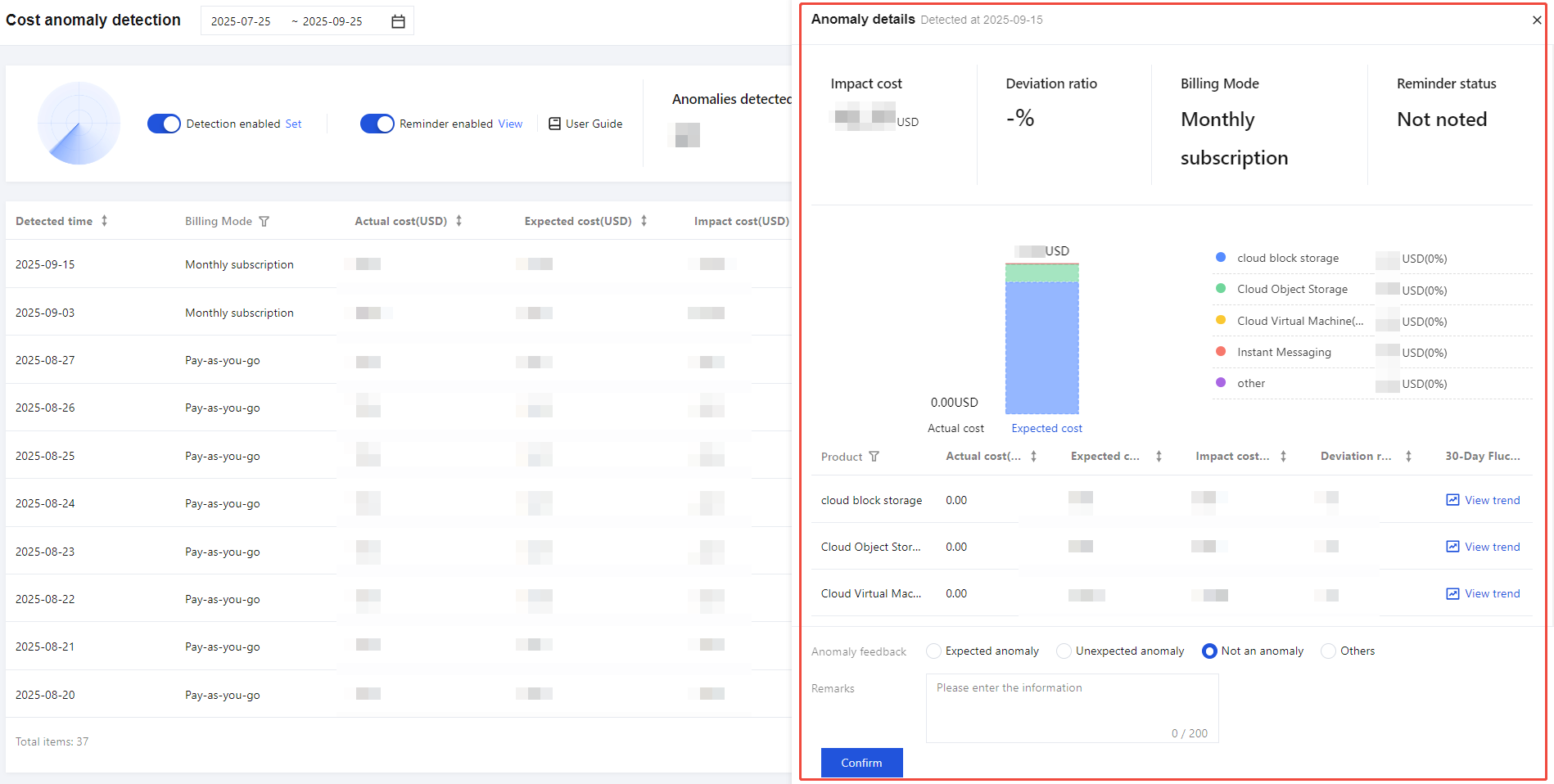Click into the Remarks text area

(x=1072, y=708)
